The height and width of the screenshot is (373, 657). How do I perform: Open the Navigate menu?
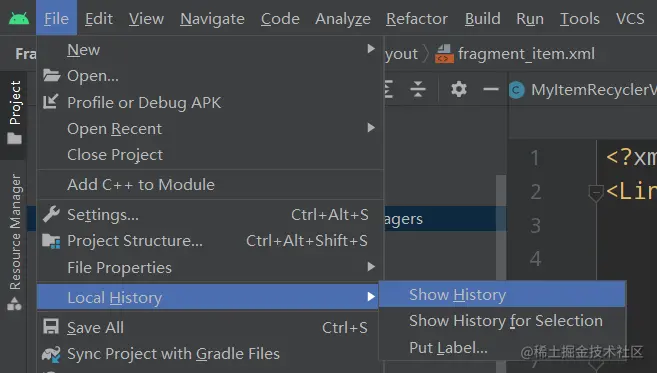[x=212, y=18]
